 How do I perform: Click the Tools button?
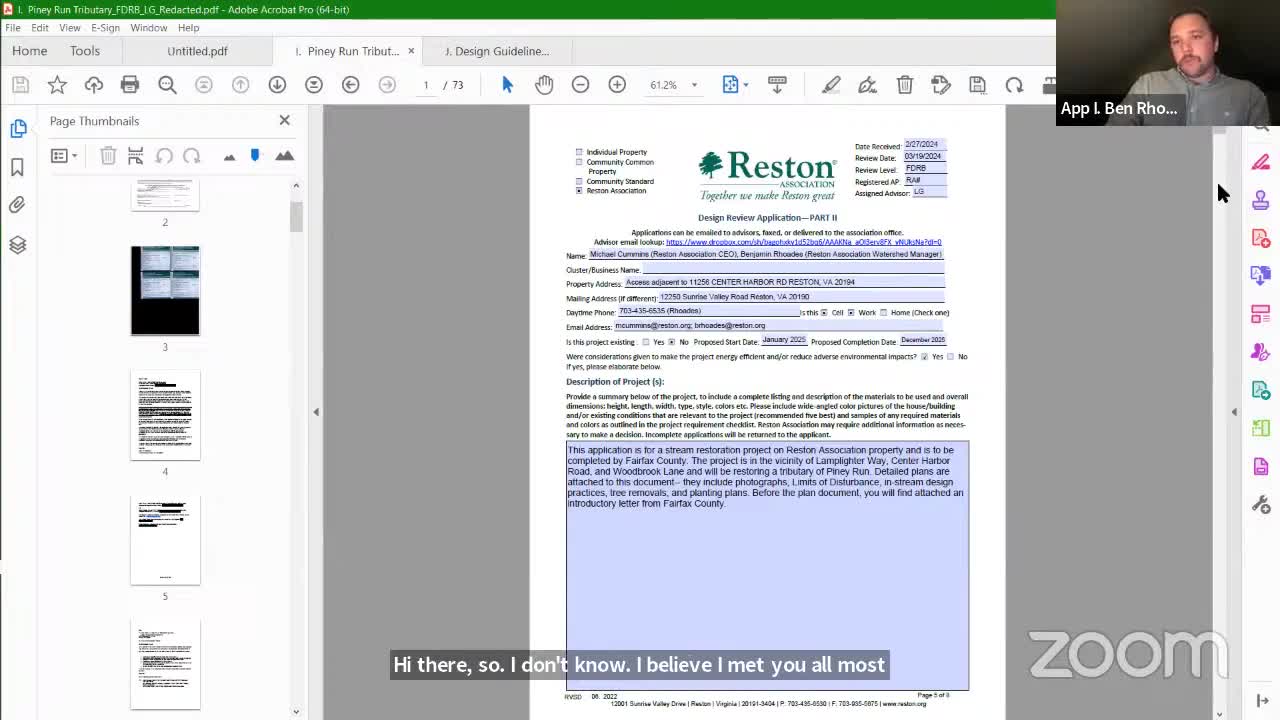click(x=85, y=51)
